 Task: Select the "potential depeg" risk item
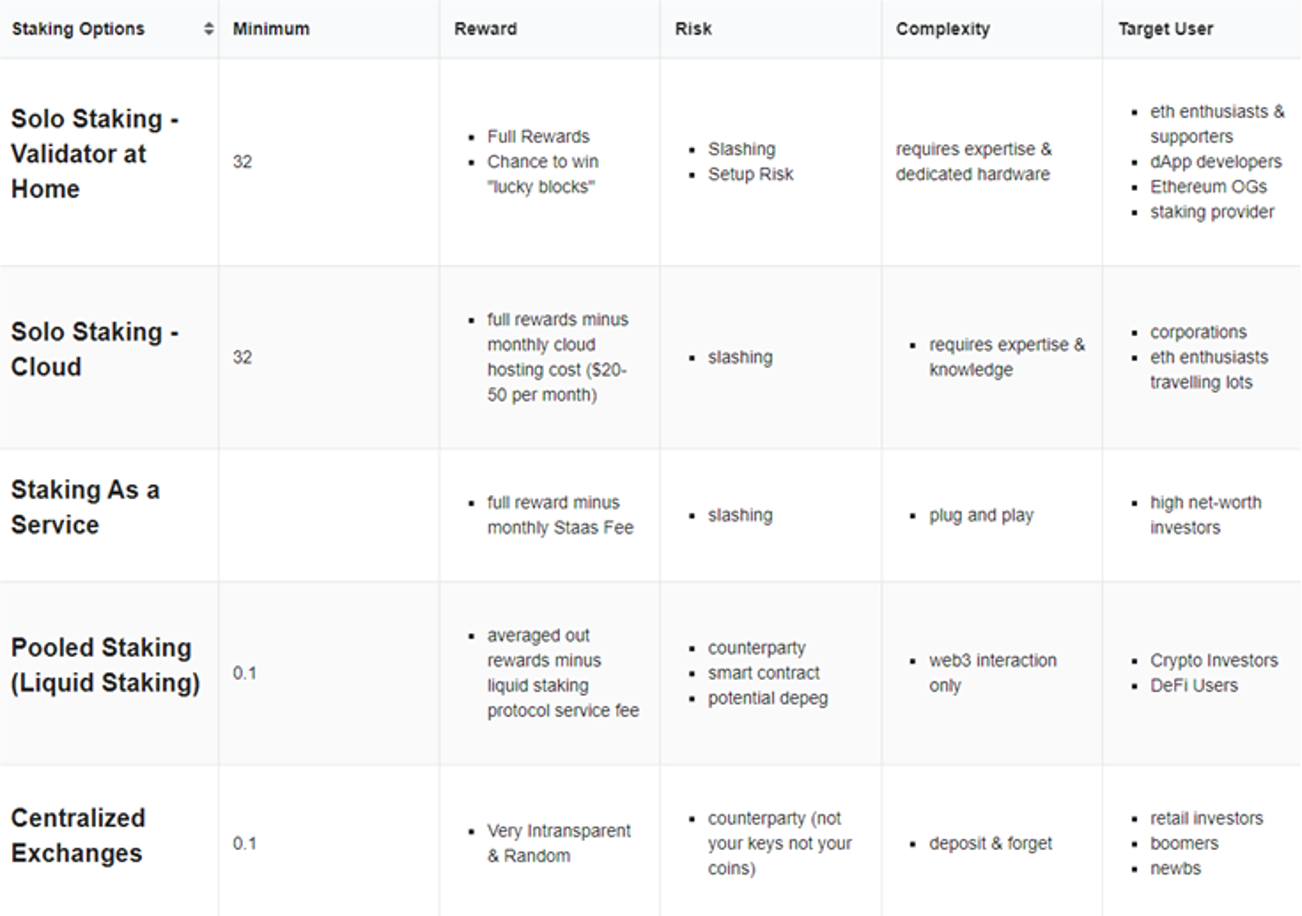click(767, 698)
